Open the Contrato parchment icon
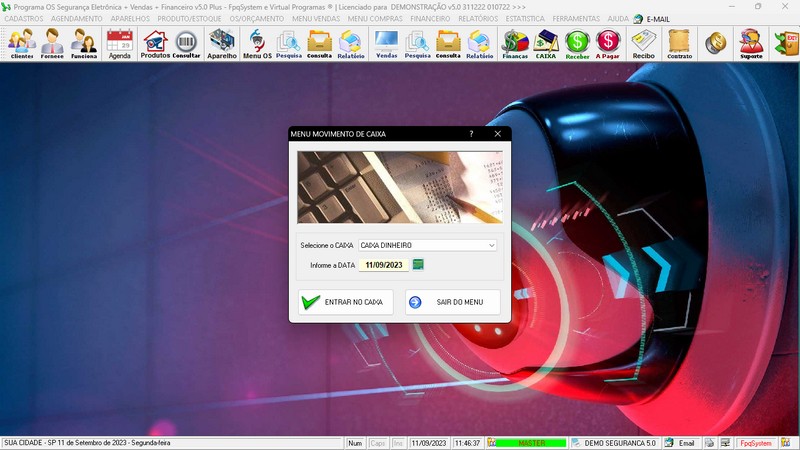800x450 pixels. click(x=680, y=44)
